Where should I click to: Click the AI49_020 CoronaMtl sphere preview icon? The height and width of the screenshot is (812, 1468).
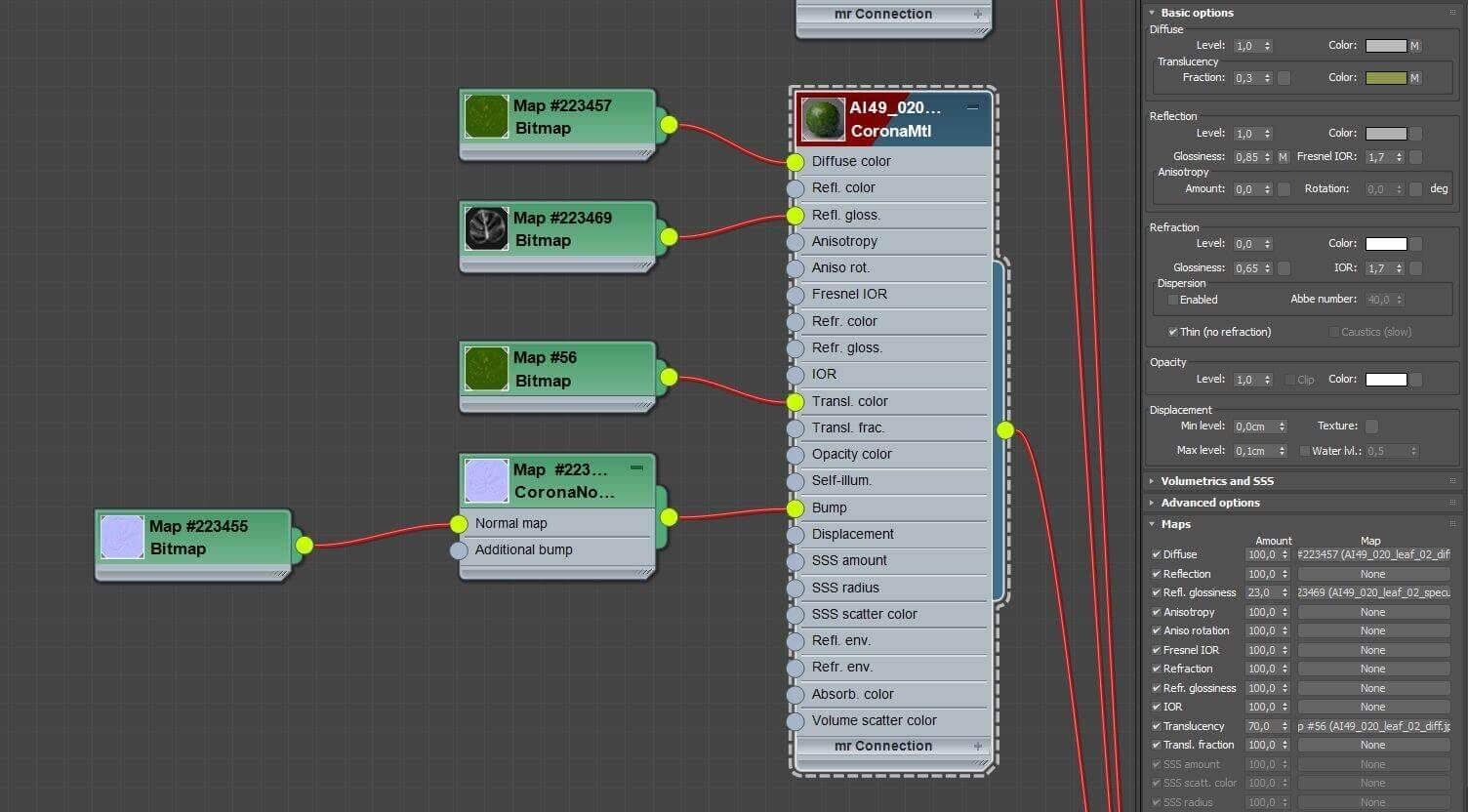tap(823, 119)
